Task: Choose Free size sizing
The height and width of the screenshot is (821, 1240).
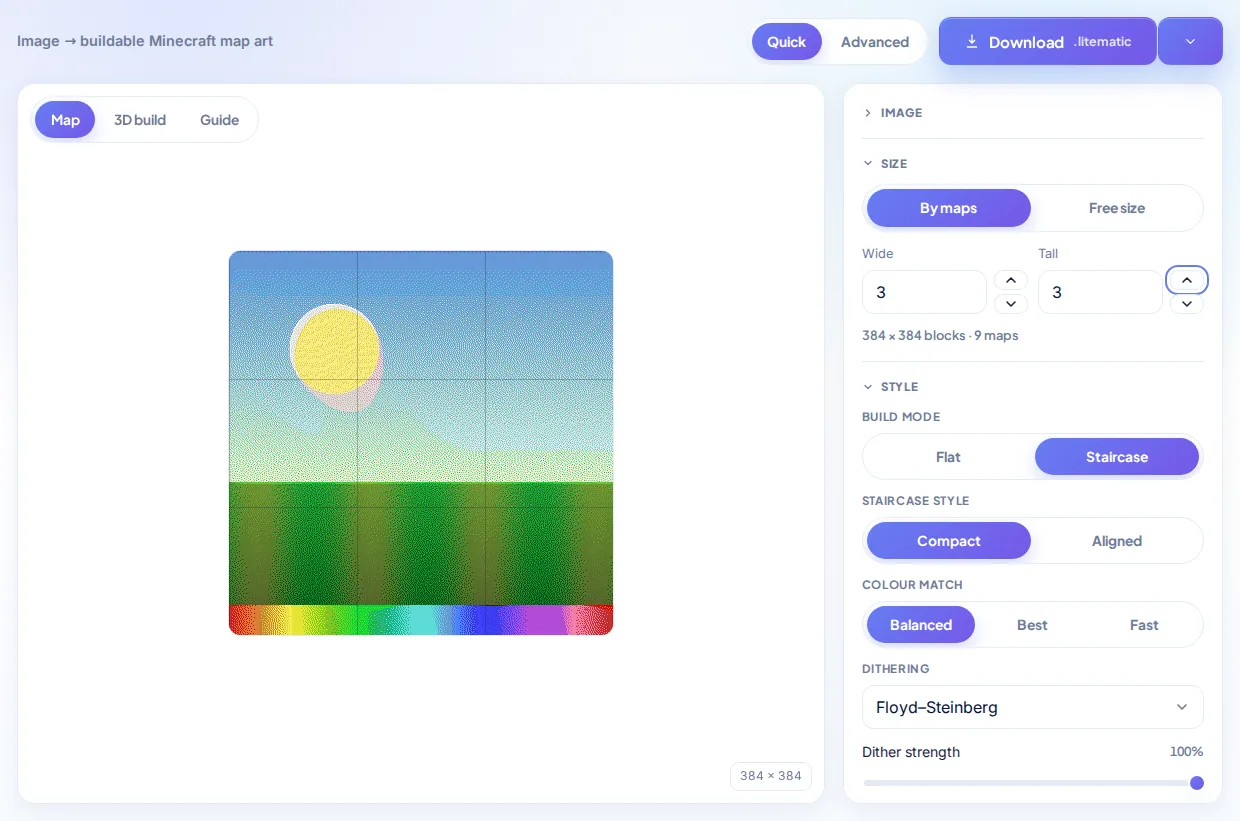Action: tap(1116, 208)
